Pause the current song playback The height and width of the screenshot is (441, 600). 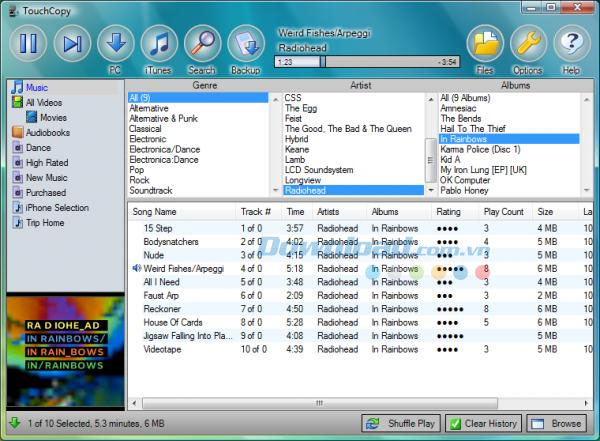pos(28,43)
